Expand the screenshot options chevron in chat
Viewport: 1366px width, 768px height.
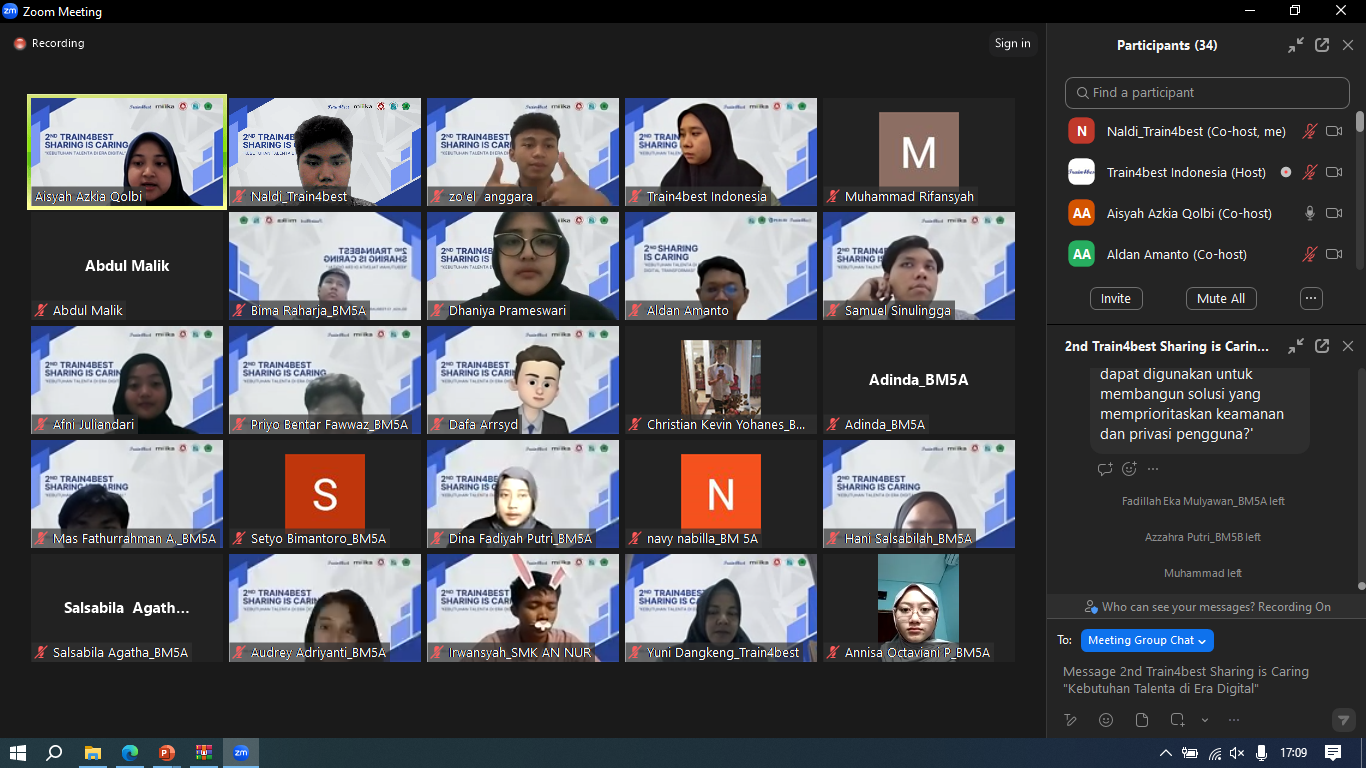pyautogui.click(x=1206, y=719)
